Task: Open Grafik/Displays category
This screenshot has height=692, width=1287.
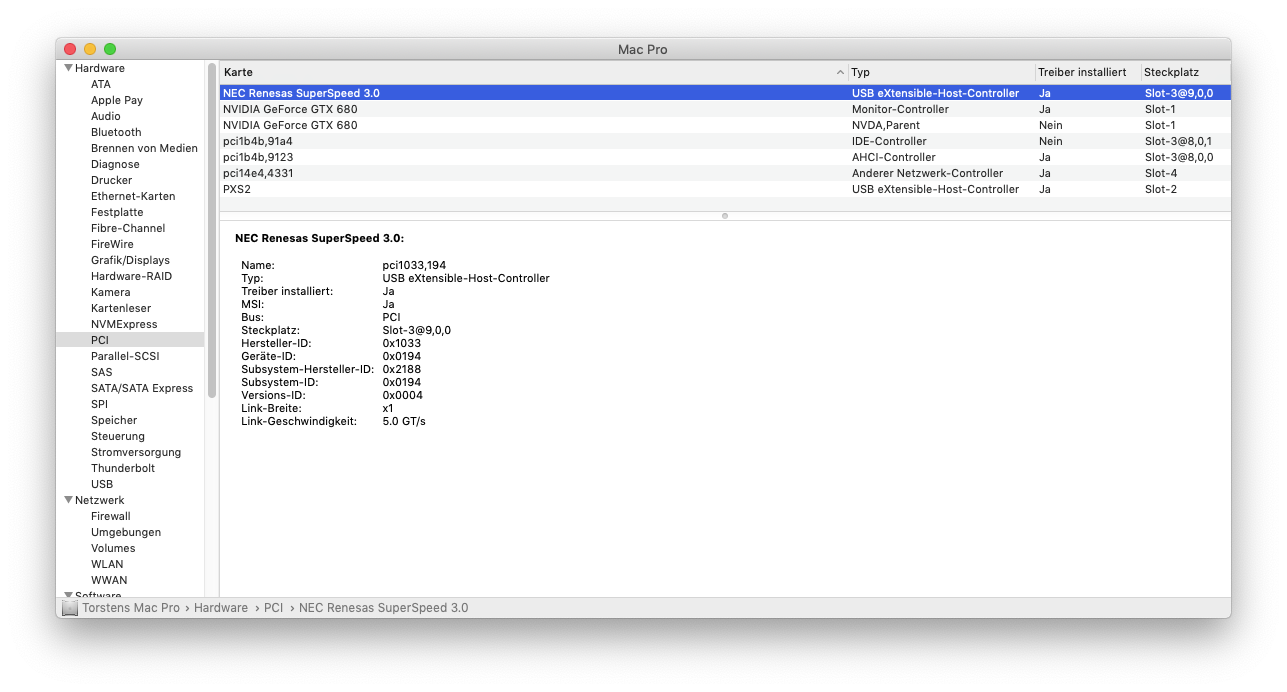Action: pyautogui.click(x=130, y=260)
